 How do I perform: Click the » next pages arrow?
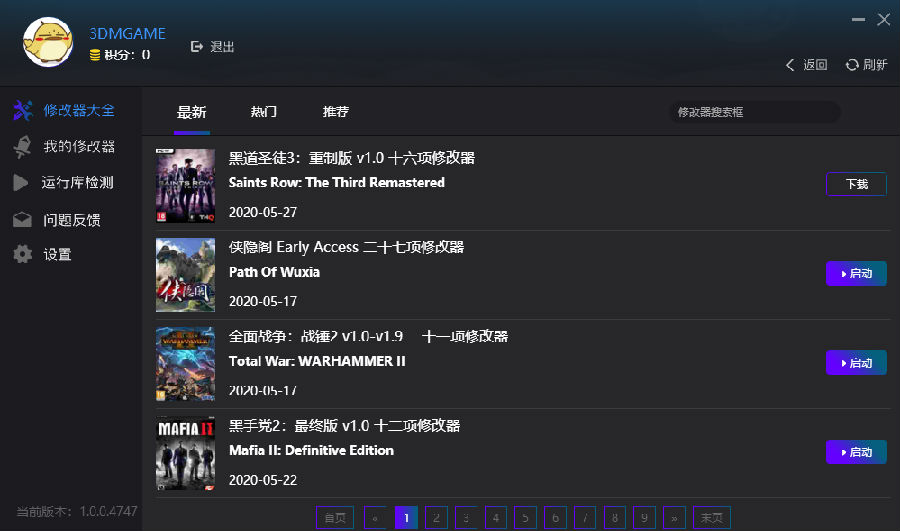pyautogui.click(x=673, y=518)
